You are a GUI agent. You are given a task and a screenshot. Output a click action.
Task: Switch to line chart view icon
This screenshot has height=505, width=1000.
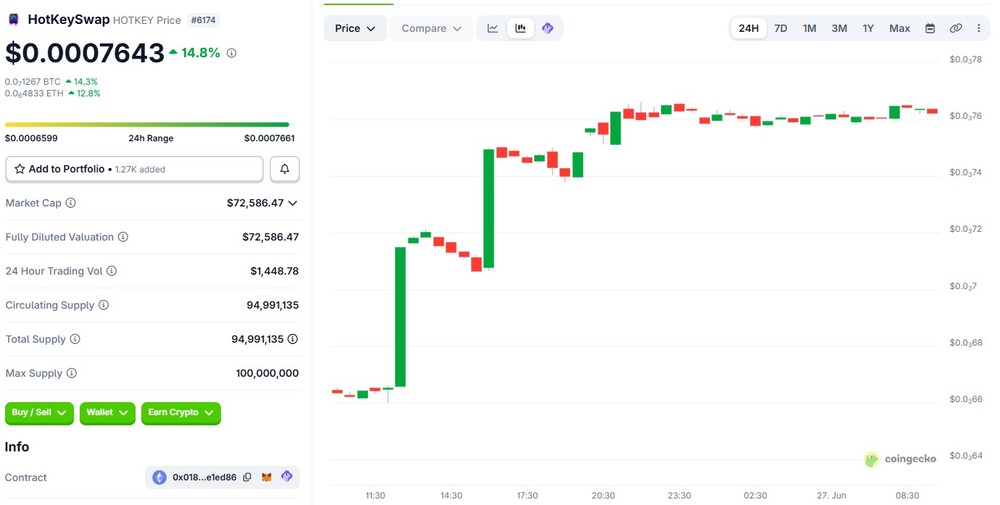[492, 28]
